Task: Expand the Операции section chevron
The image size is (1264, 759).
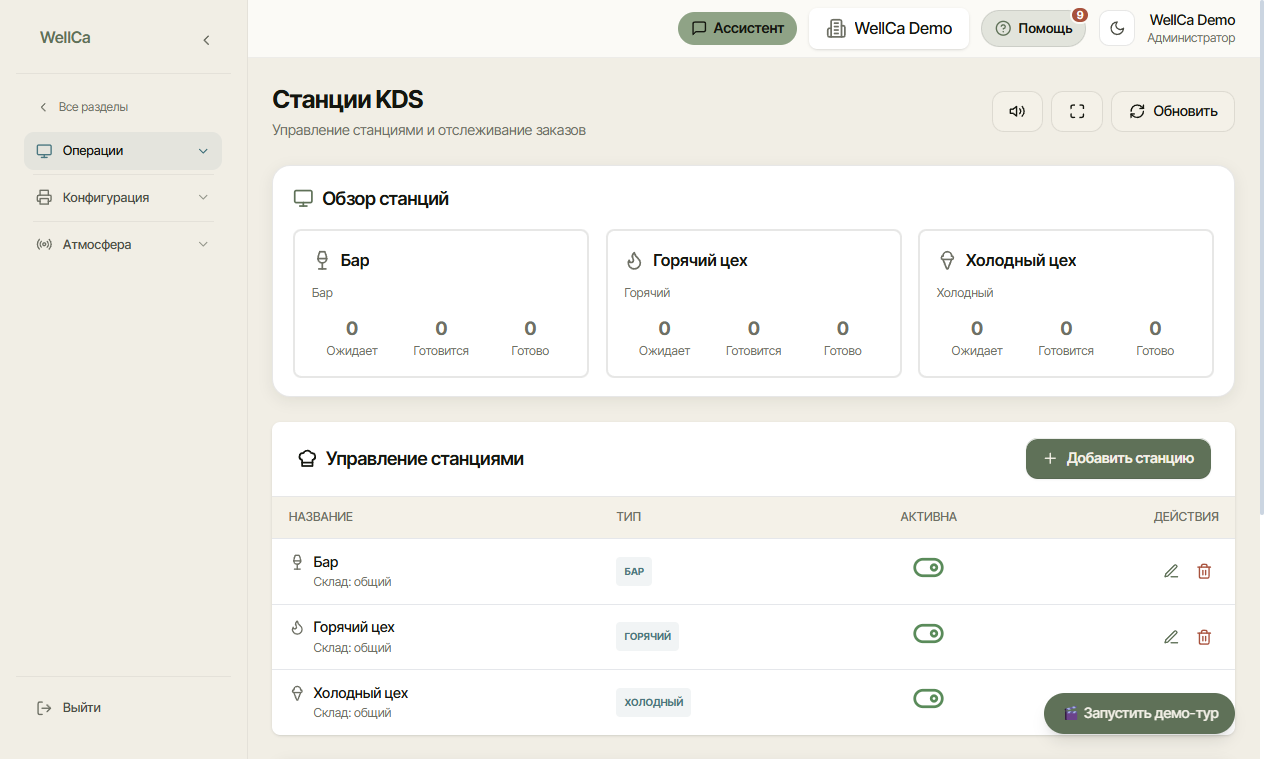Action: click(x=203, y=151)
